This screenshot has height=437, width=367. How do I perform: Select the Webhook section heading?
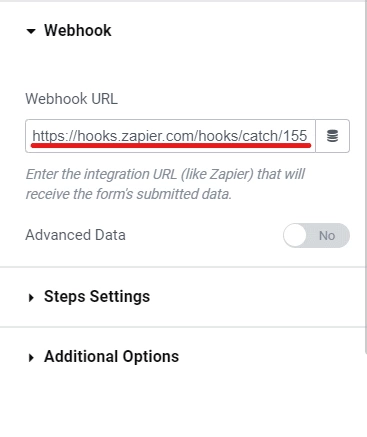[78, 31]
